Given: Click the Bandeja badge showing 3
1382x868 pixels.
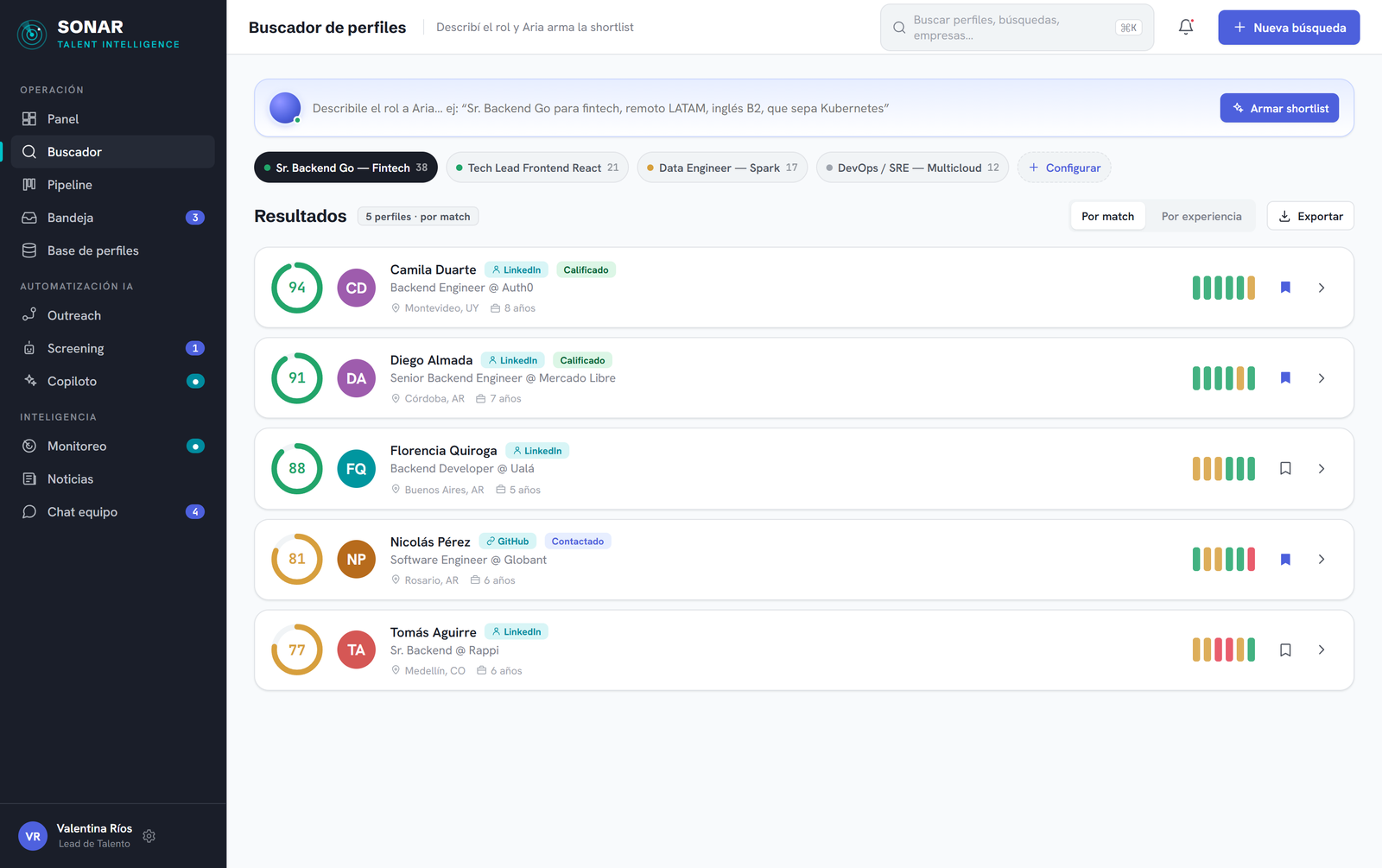Looking at the screenshot, I should (195, 218).
